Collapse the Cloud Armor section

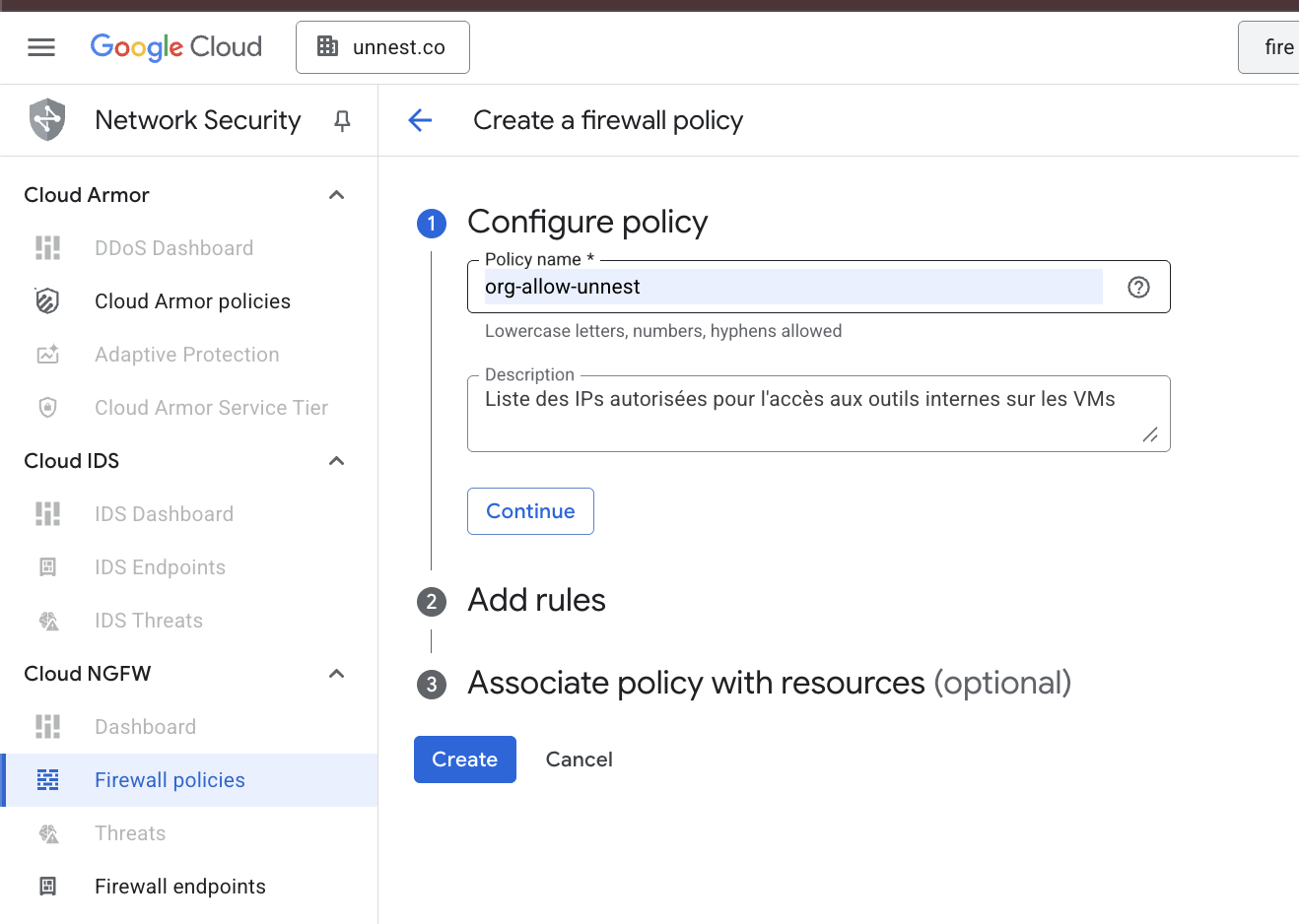click(336, 195)
